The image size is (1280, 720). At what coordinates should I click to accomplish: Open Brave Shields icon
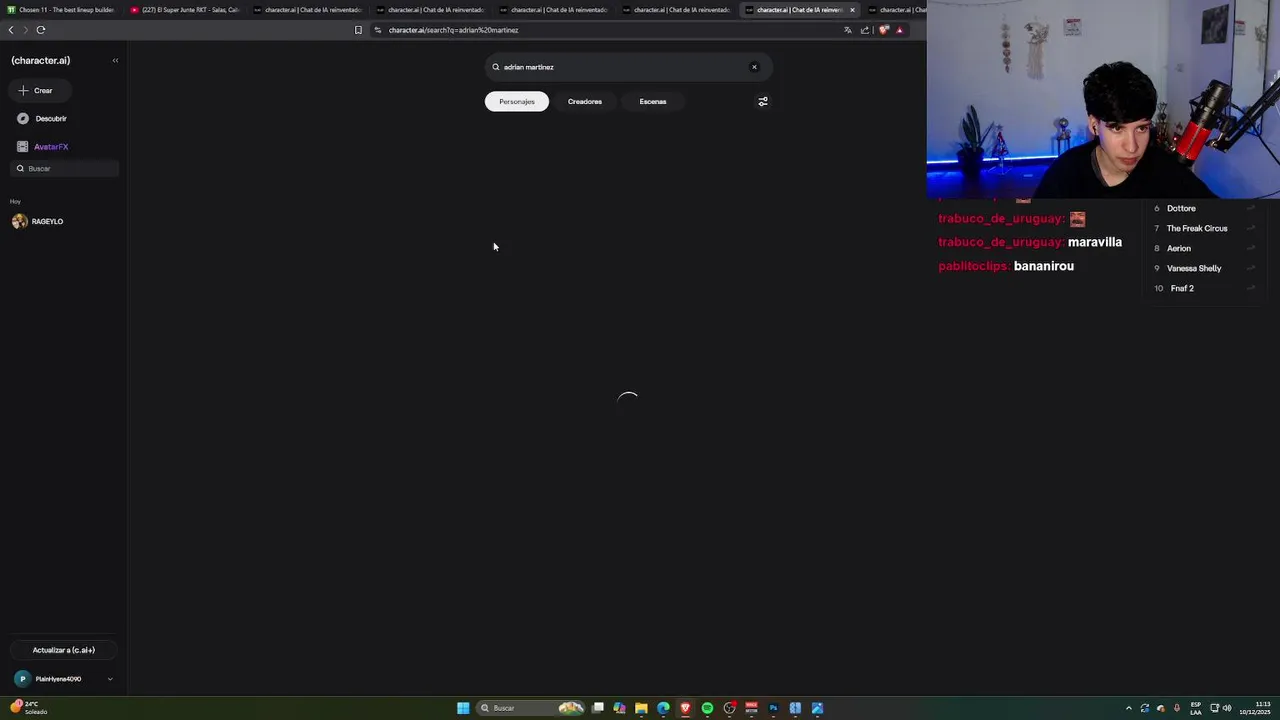click(x=884, y=30)
